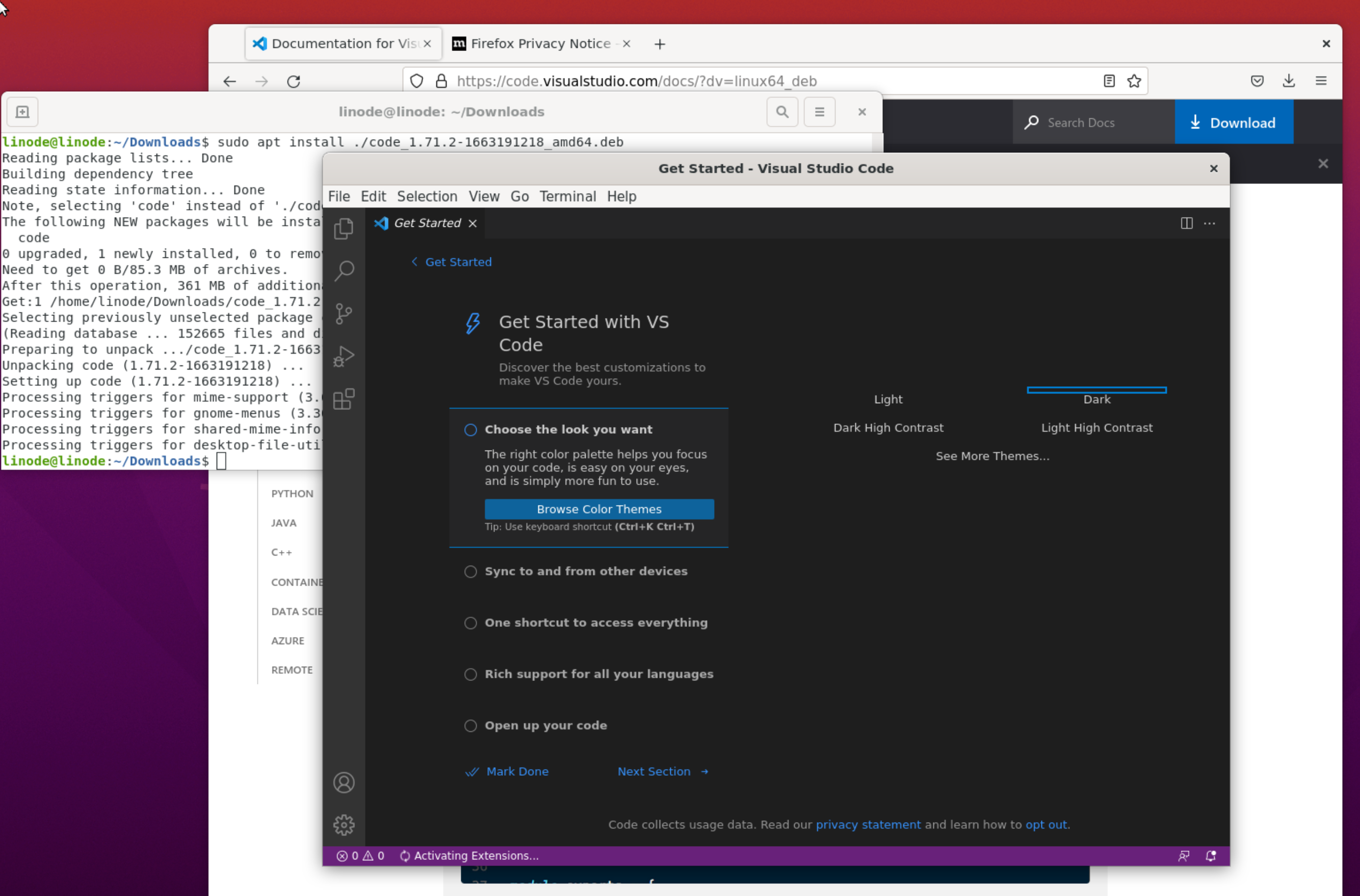Open the Extensions view icon
Screen dimensions: 1360x896
click(x=344, y=399)
